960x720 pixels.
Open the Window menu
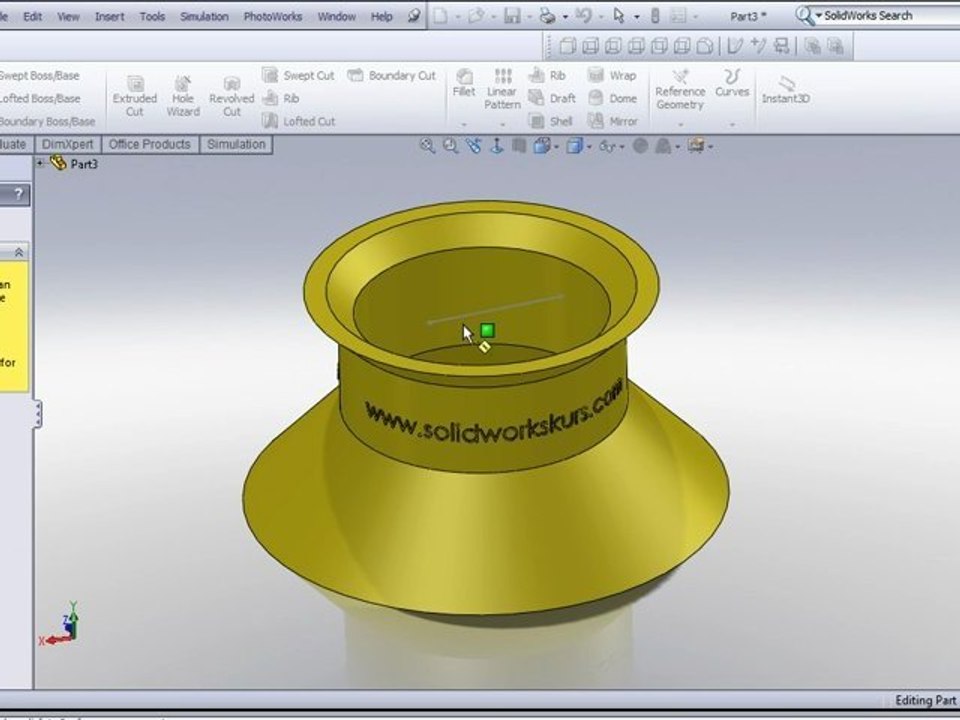337,17
